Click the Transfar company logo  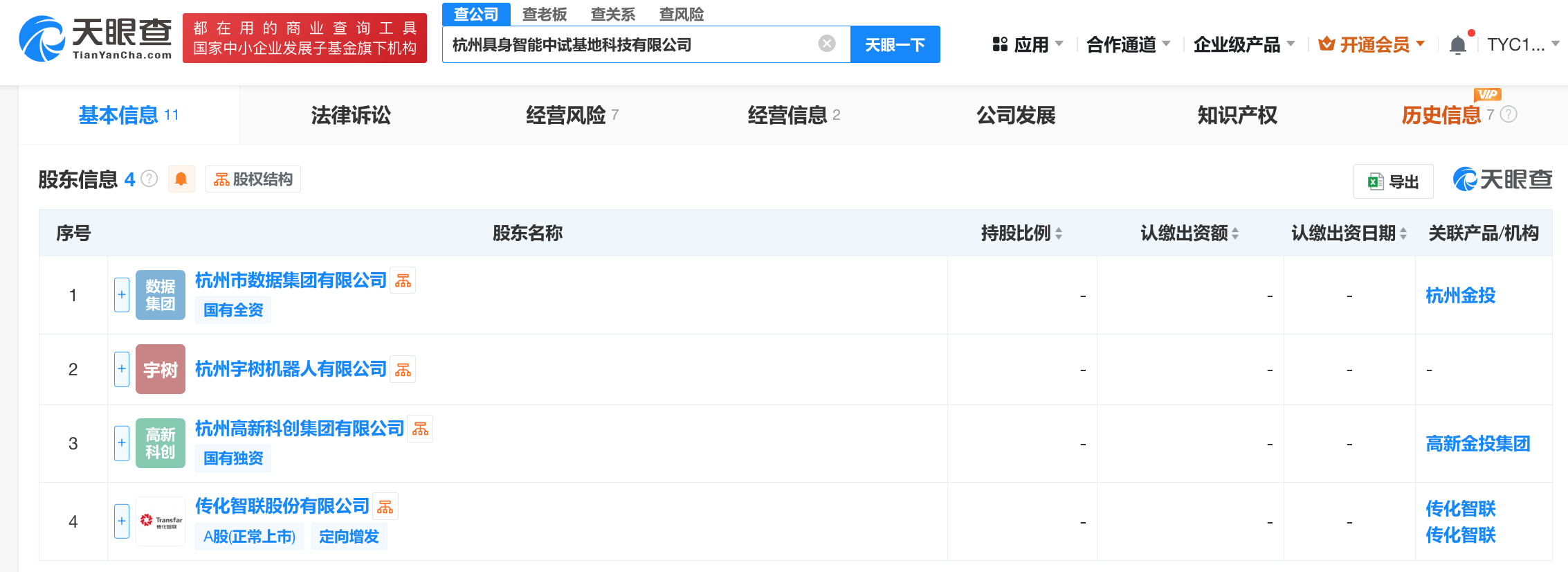point(161,521)
